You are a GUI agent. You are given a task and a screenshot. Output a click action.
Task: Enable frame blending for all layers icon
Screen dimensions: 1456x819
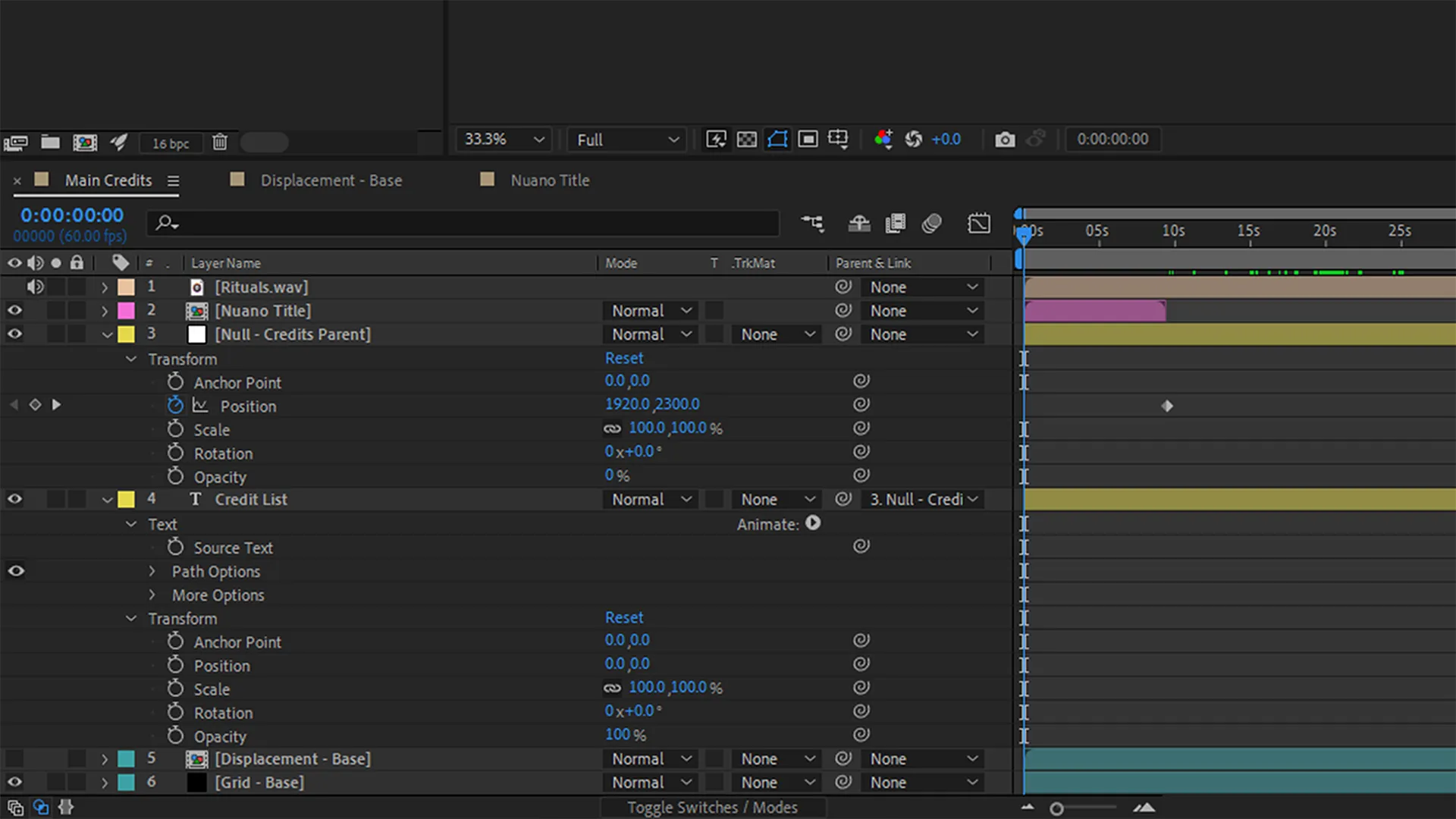(896, 223)
